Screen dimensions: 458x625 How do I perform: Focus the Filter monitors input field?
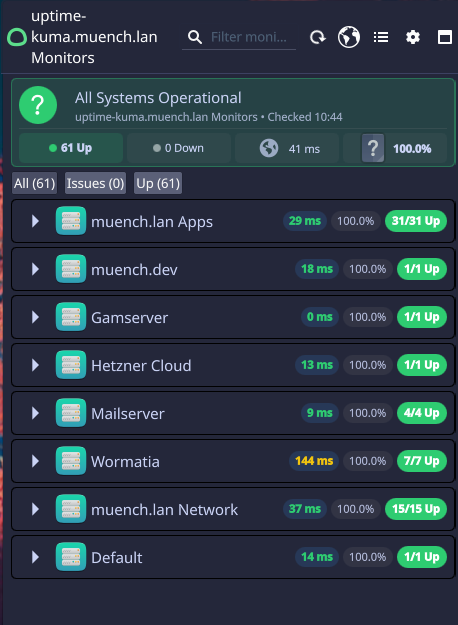249,37
